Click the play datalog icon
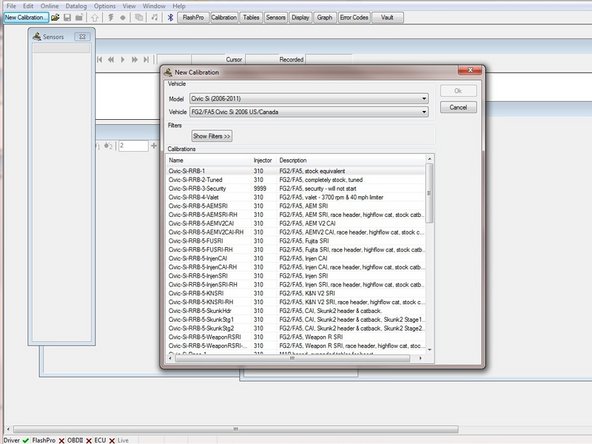The image size is (592, 444). pos(123,60)
